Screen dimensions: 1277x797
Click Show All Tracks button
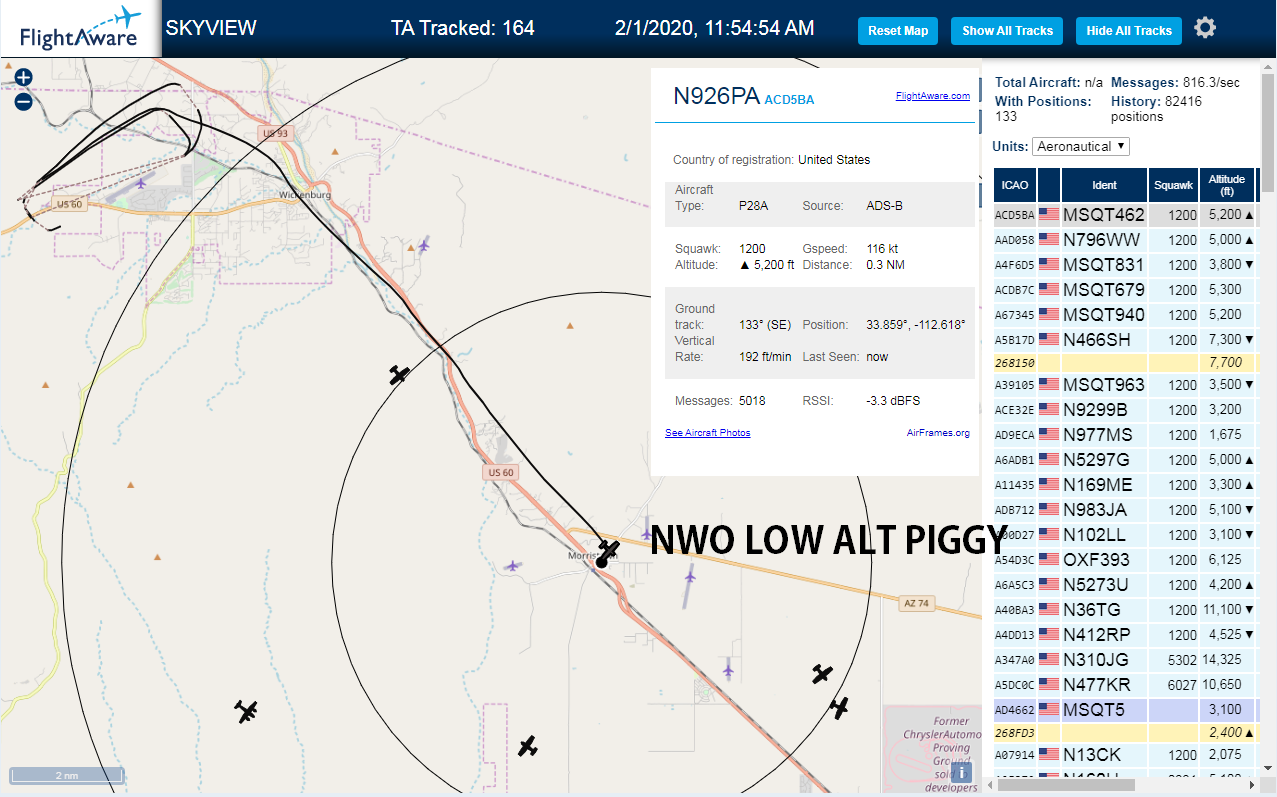[x=1007, y=31]
